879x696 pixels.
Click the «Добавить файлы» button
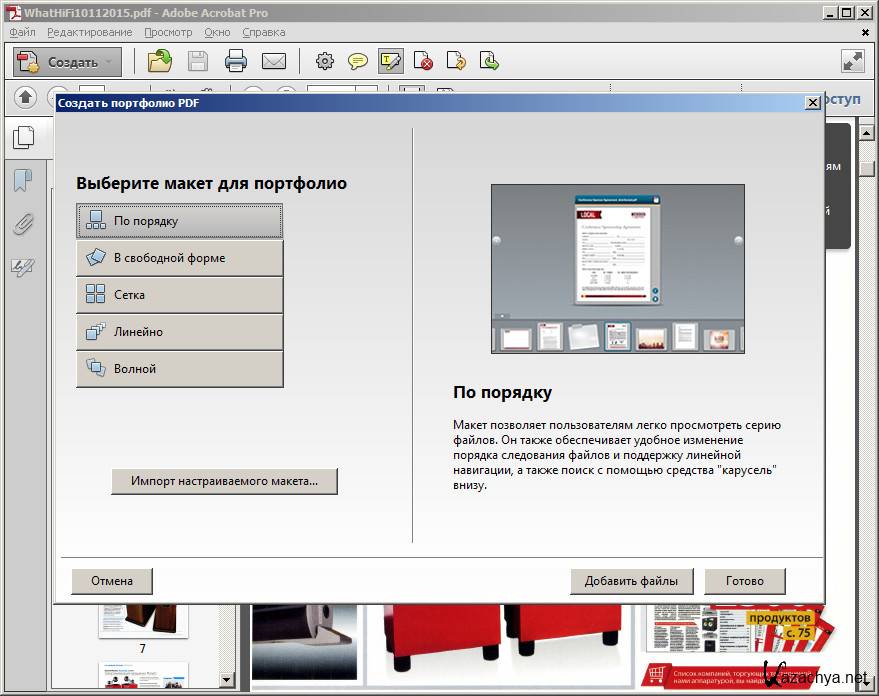(631, 581)
